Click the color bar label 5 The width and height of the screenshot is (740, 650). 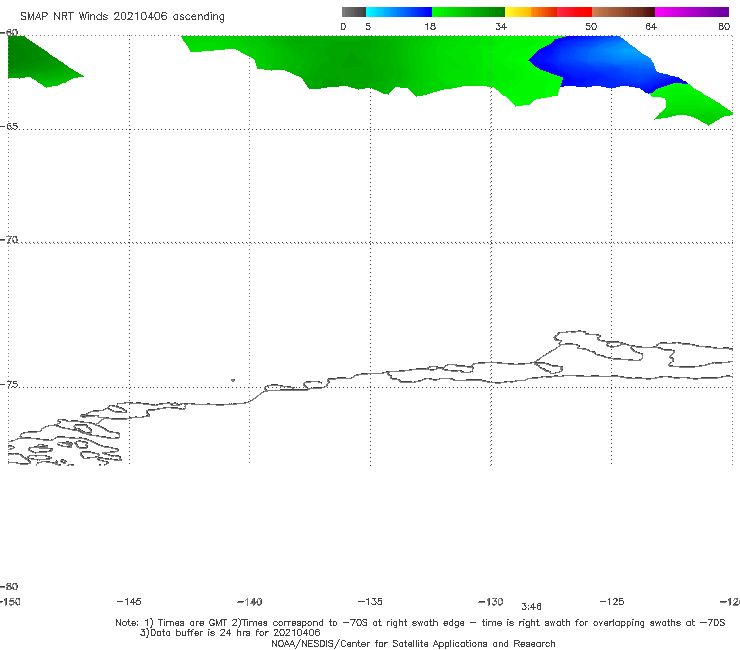point(368,26)
